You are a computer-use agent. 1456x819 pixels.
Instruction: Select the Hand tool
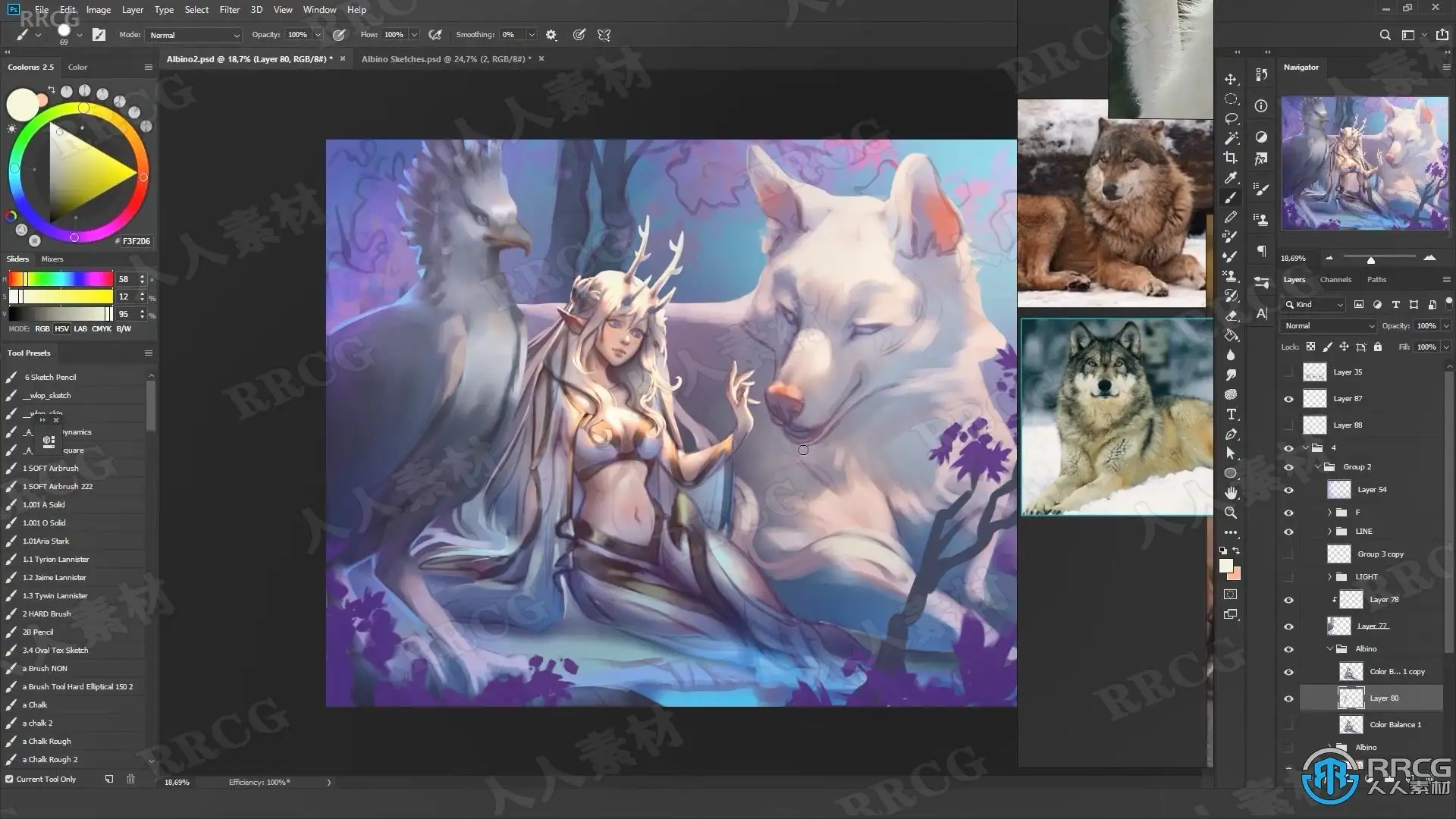tap(1231, 493)
